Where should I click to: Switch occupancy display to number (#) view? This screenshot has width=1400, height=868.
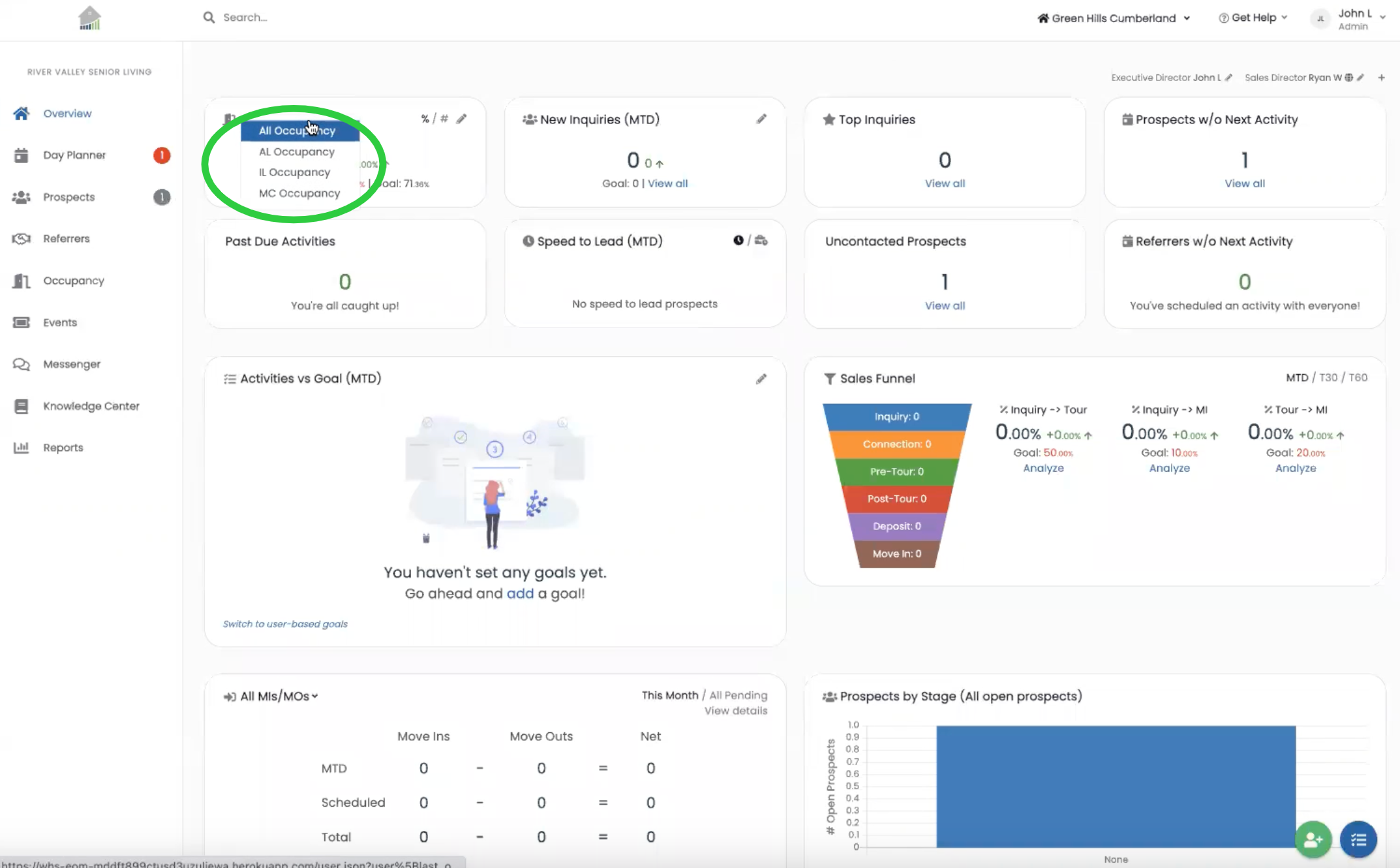pos(444,119)
